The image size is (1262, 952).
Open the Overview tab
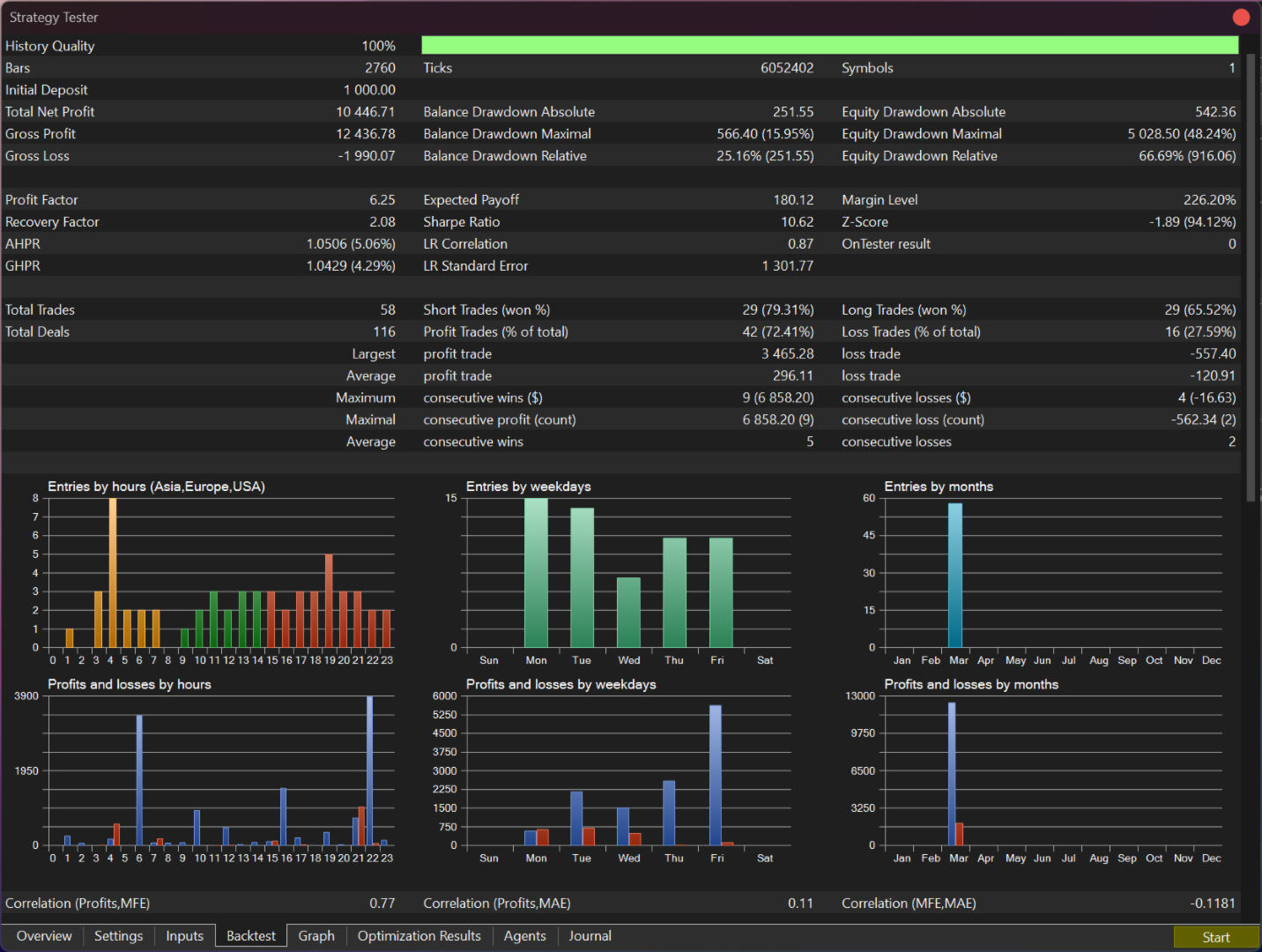[44, 936]
